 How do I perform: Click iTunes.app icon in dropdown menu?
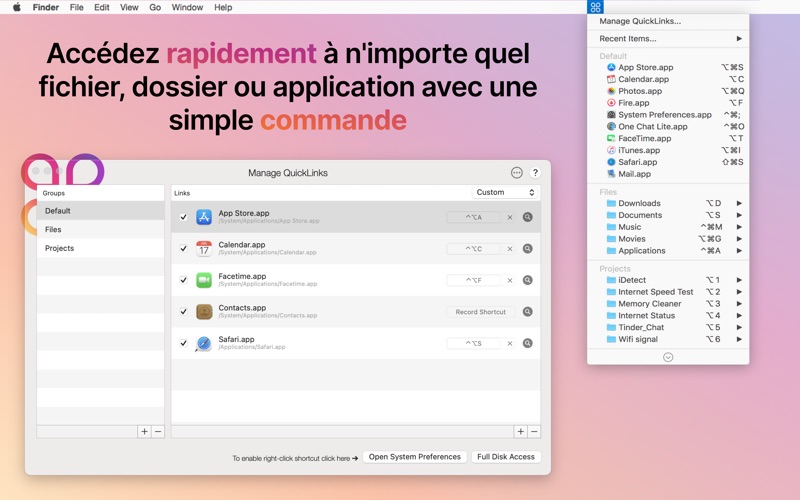pos(611,150)
